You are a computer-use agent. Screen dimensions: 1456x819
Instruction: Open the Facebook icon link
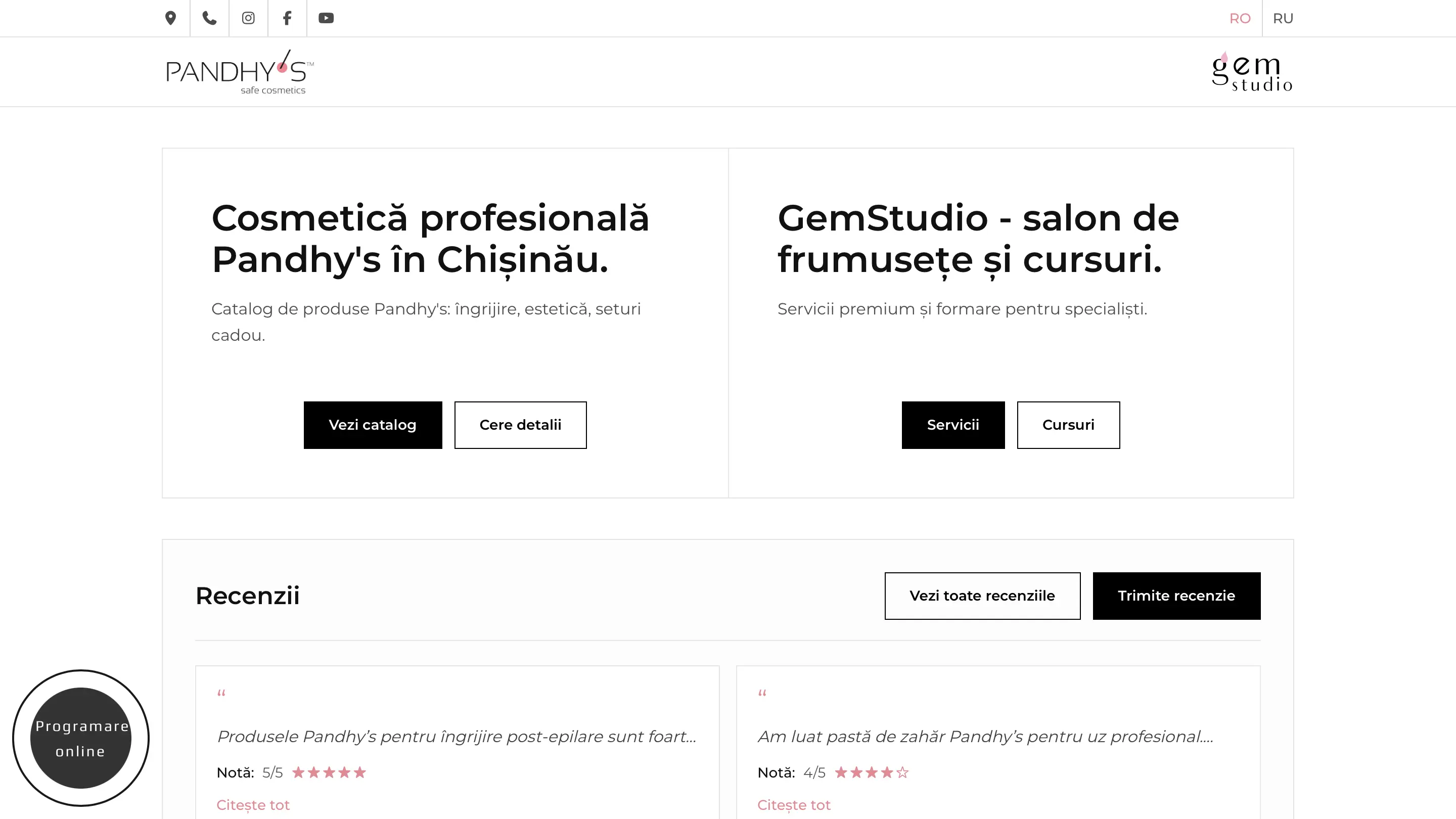point(287,18)
